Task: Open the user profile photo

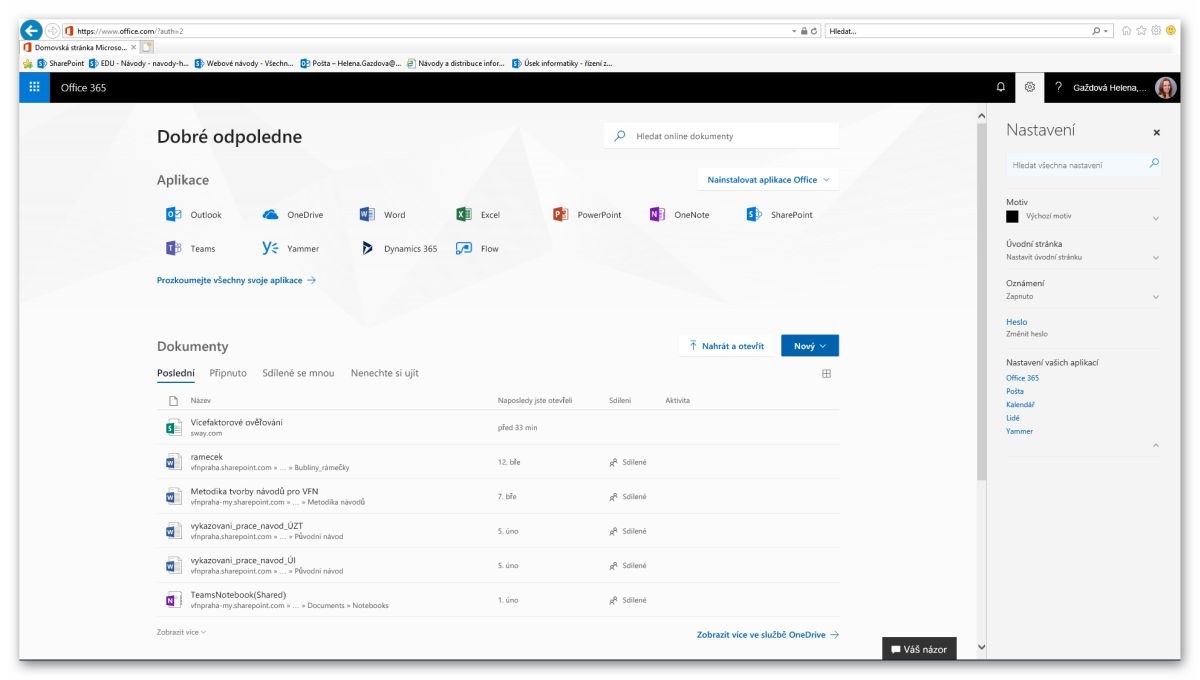Action: point(1166,87)
